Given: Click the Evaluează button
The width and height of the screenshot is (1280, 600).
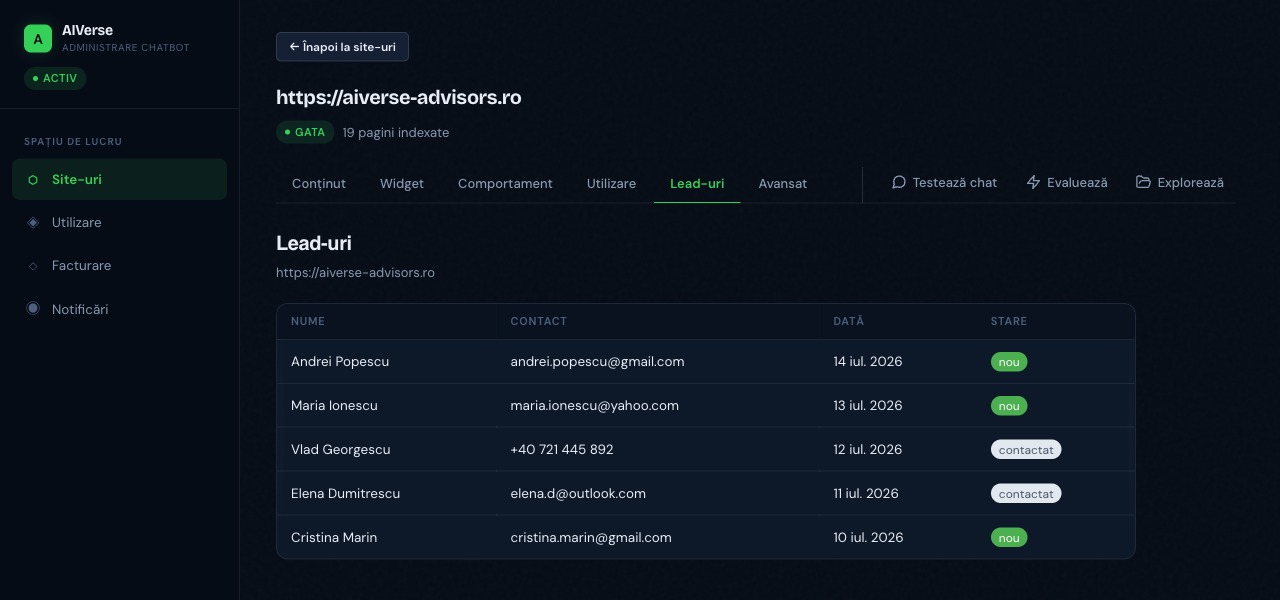Looking at the screenshot, I should point(1067,182).
